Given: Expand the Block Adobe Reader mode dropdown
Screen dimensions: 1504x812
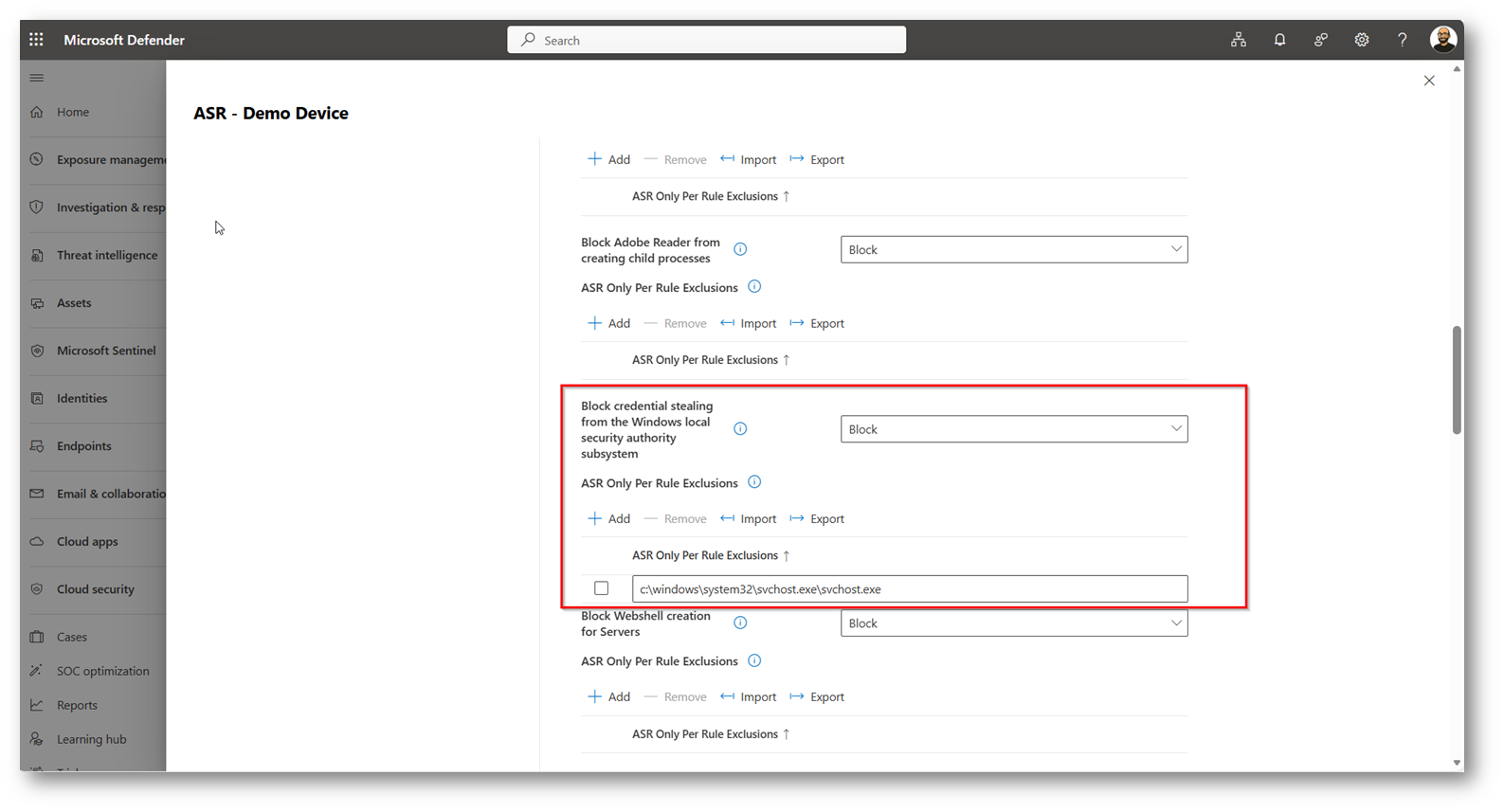Looking at the screenshot, I should point(1013,249).
